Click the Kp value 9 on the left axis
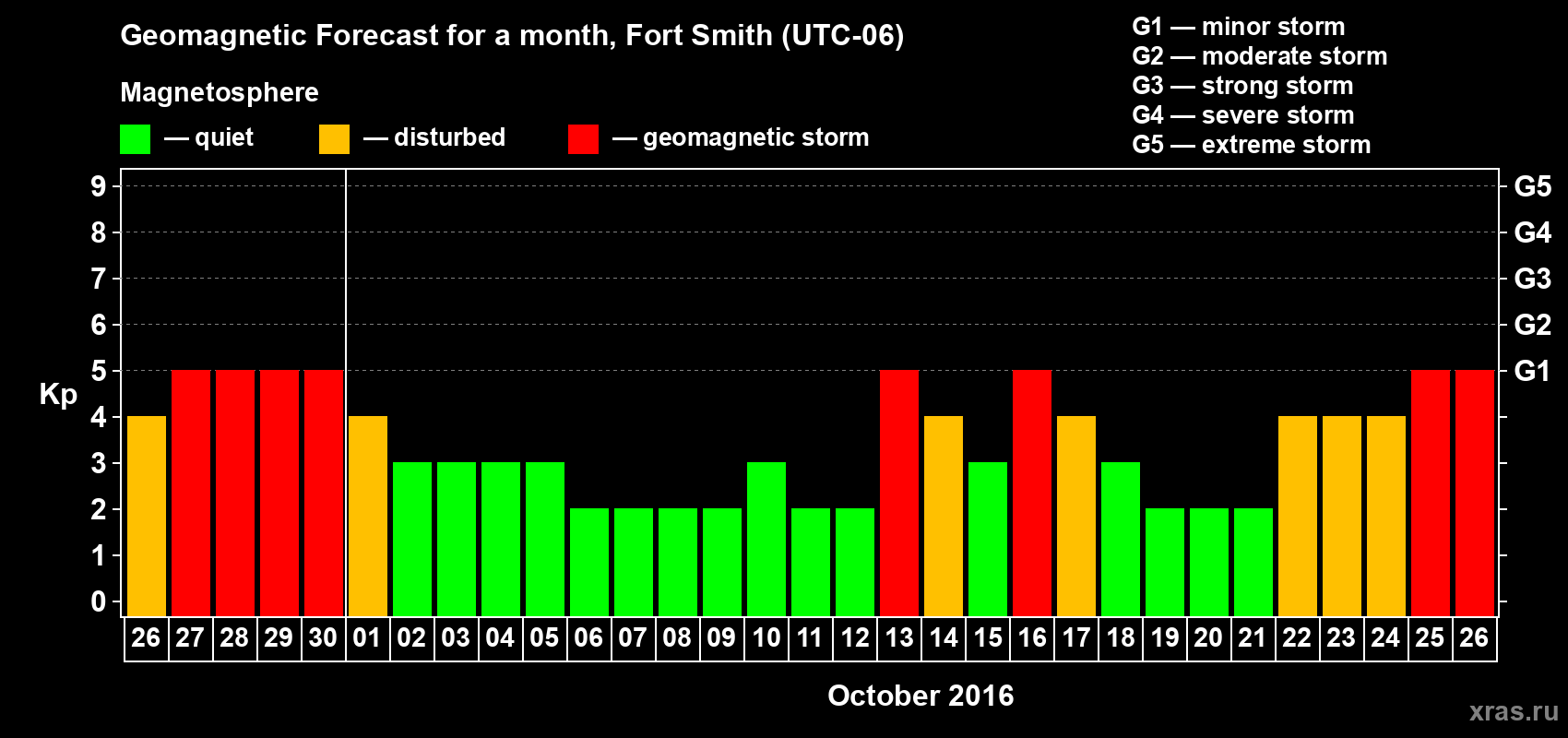 (99, 186)
